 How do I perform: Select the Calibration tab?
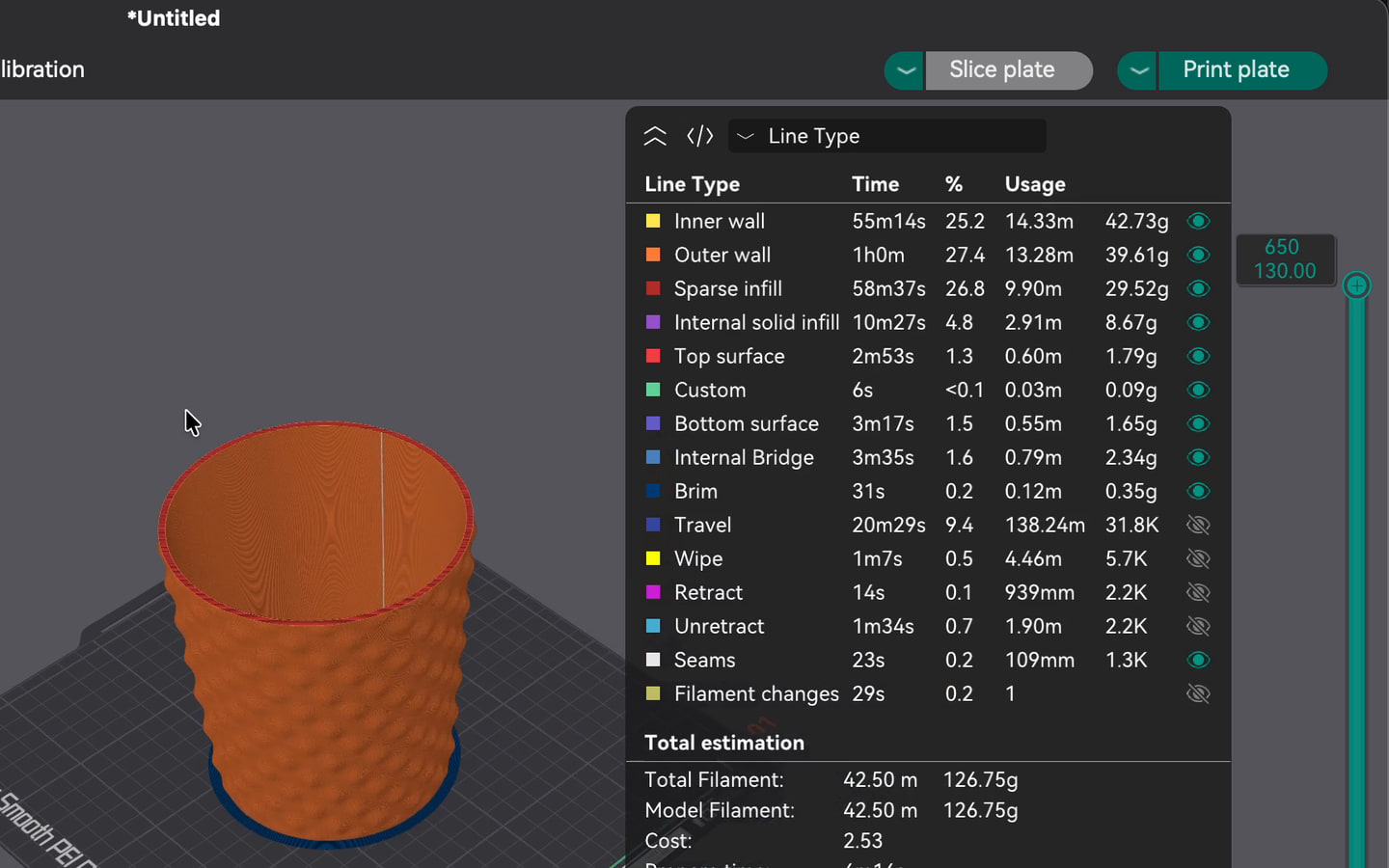(x=42, y=69)
